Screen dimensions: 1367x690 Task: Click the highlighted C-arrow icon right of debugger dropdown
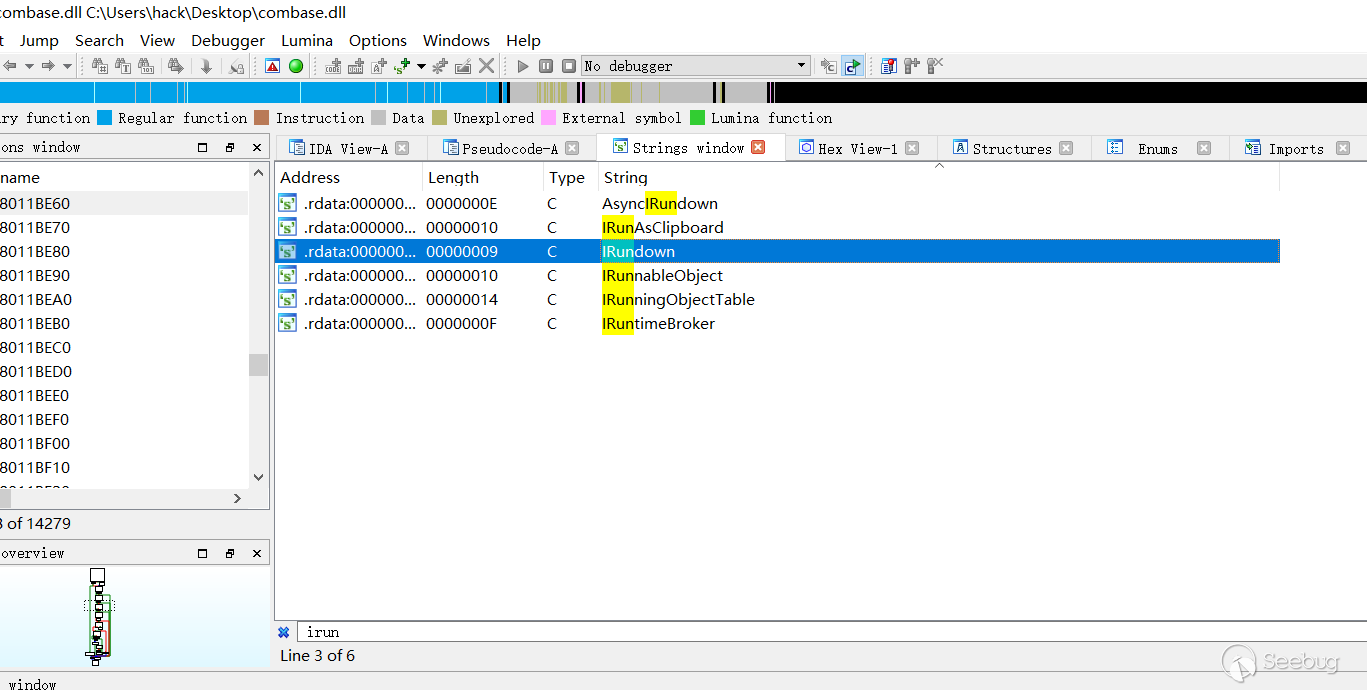coord(852,66)
